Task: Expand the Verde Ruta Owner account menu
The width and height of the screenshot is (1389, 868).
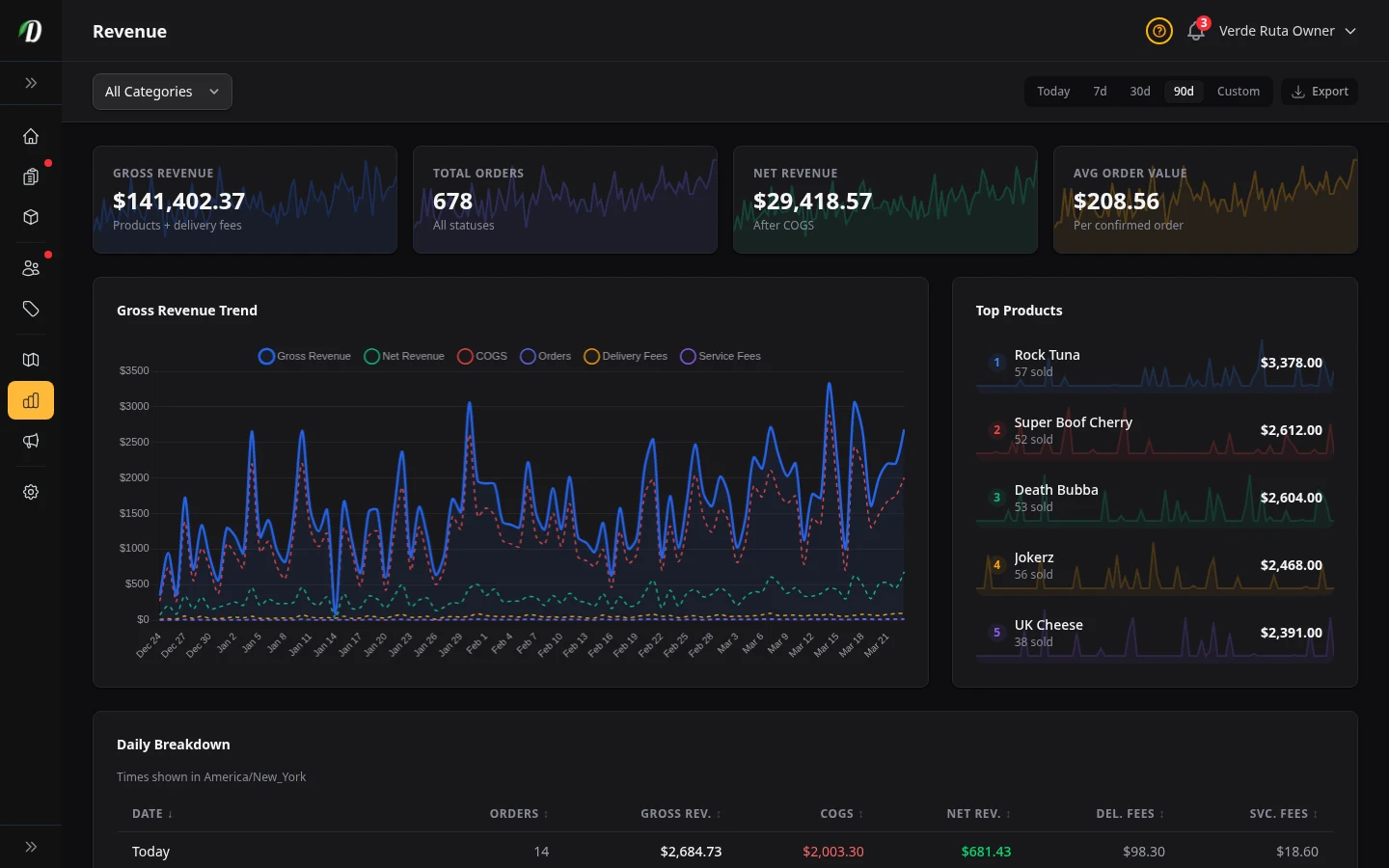Action: (x=1287, y=31)
